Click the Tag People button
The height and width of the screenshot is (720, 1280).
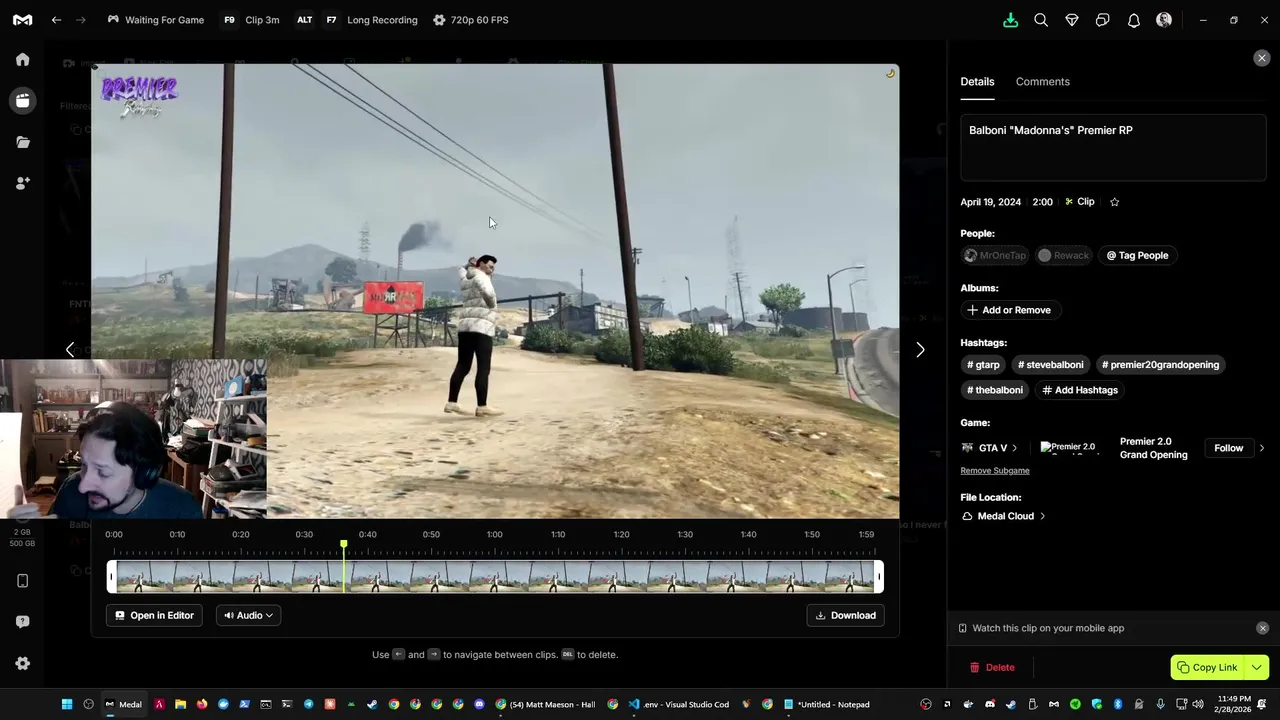coord(1137,255)
